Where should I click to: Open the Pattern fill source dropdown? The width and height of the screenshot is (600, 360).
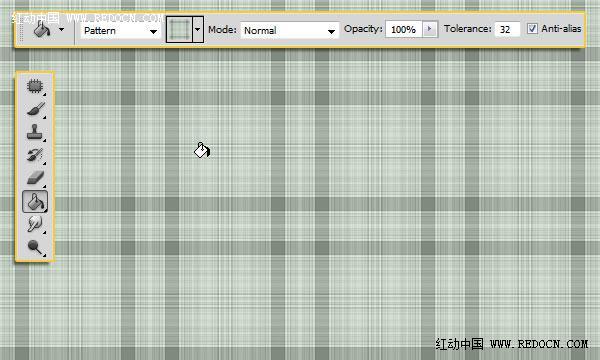[x=120, y=31]
